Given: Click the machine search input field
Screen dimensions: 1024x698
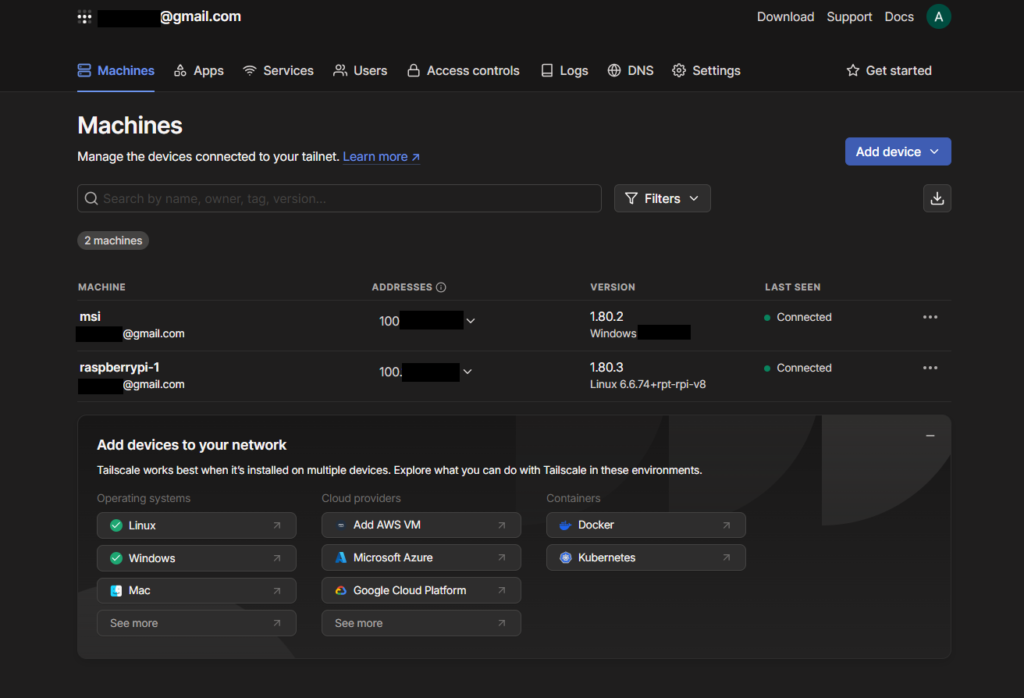Looking at the screenshot, I should coord(340,199).
